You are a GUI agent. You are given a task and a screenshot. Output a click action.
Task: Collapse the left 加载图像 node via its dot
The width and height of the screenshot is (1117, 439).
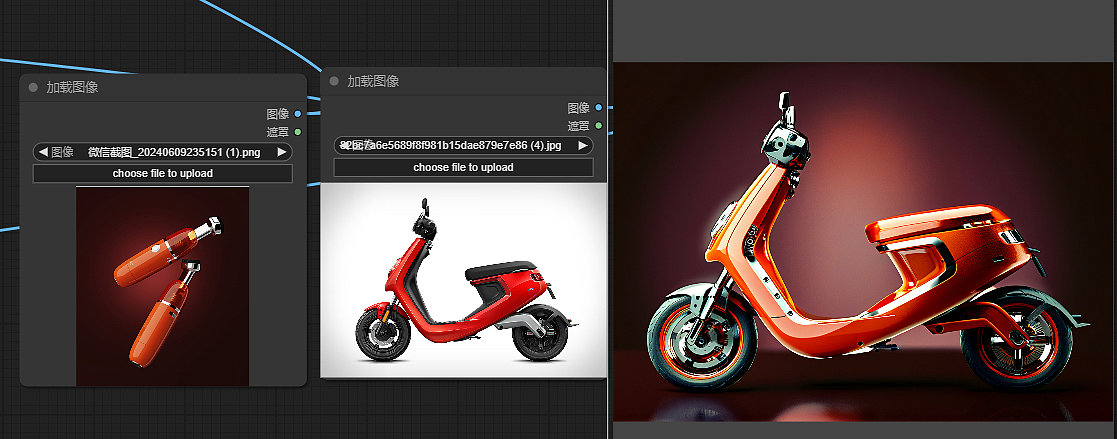tap(33, 87)
